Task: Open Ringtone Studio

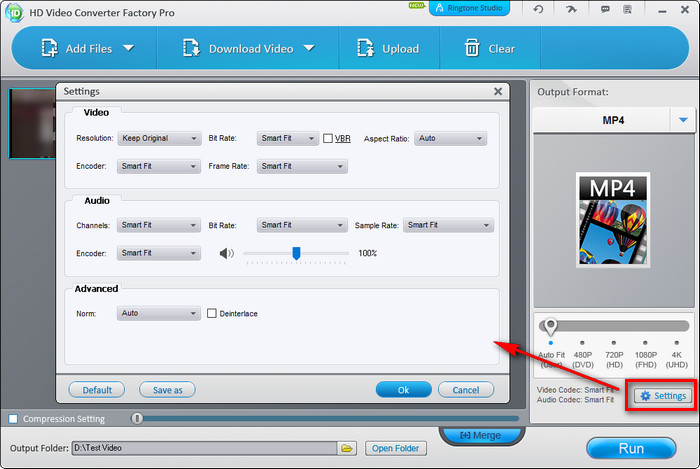Action: [469, 8]
